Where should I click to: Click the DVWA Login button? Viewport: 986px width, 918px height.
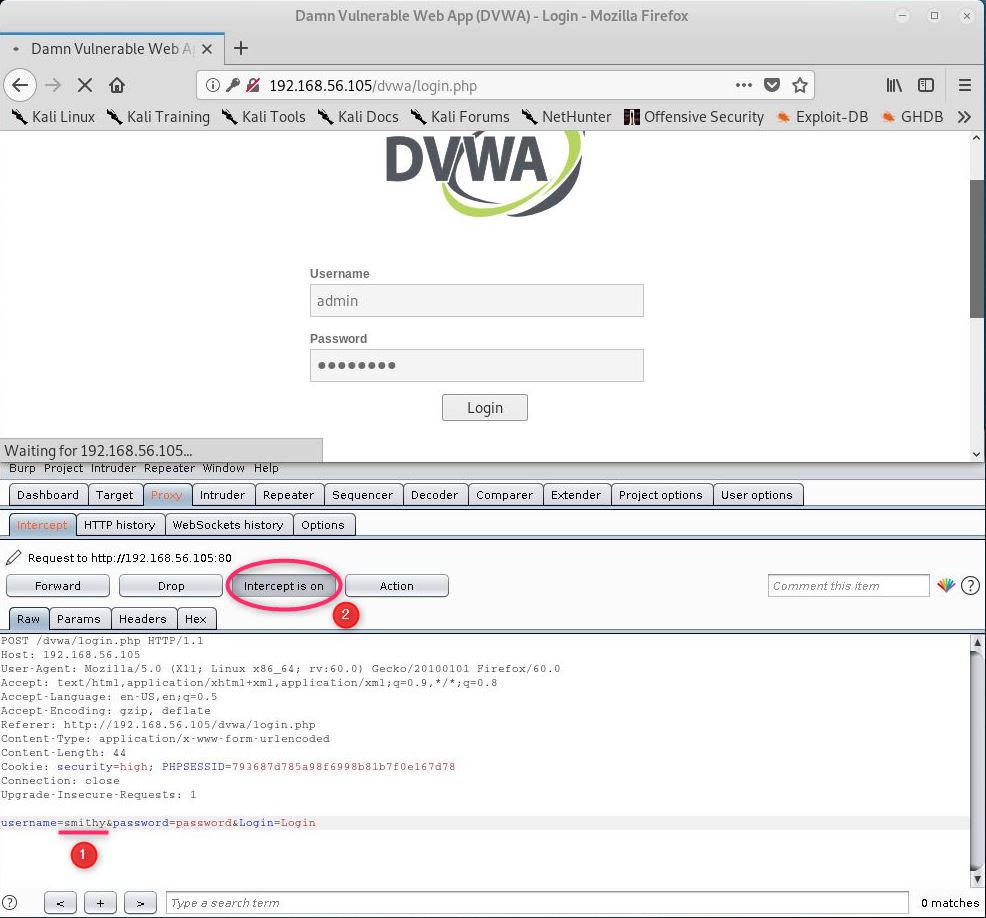(x=485, y=407)
